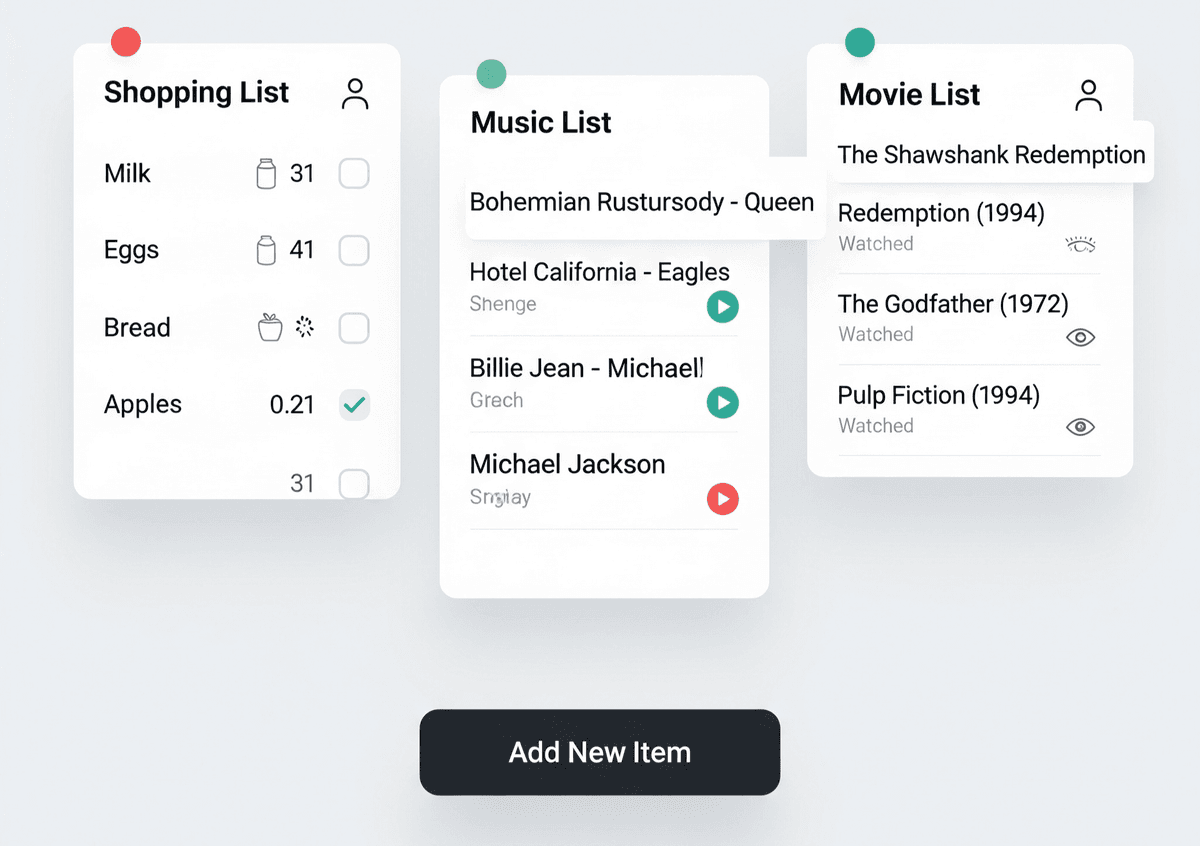
Task: Click the Eggs quantity 41
Action: 302,250
